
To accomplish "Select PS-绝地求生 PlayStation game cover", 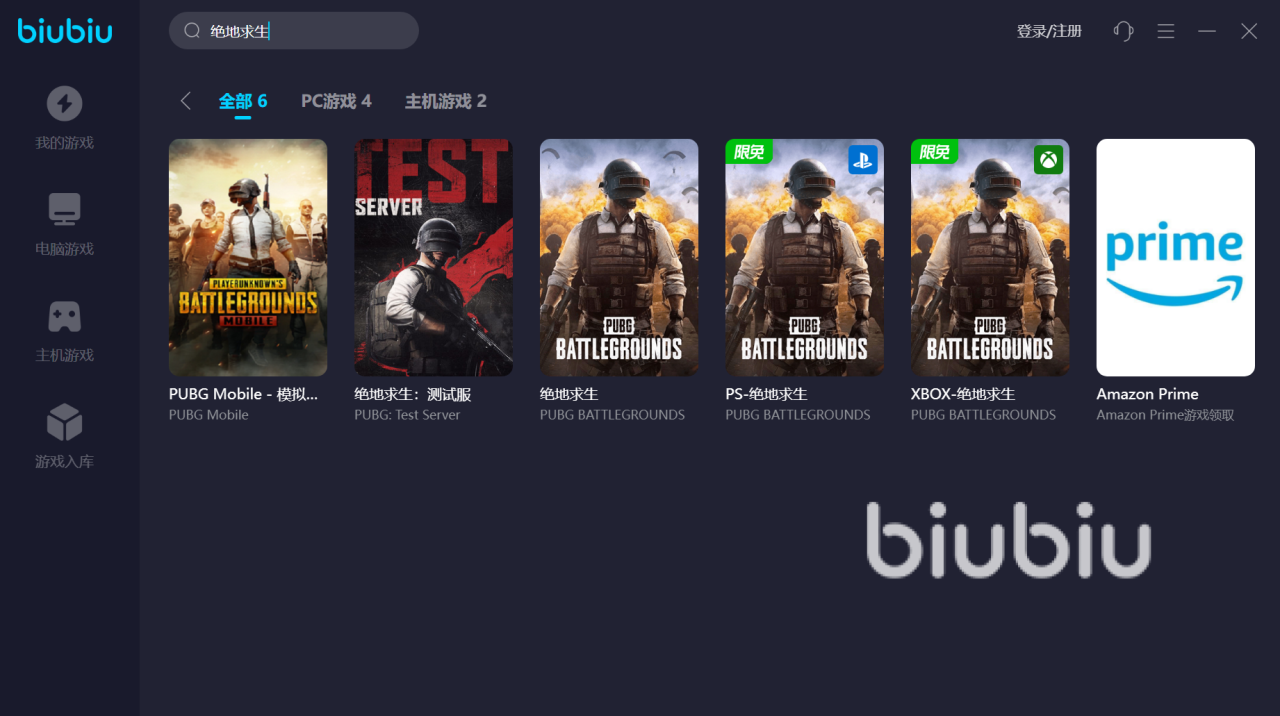I will (x=805, y=257).
